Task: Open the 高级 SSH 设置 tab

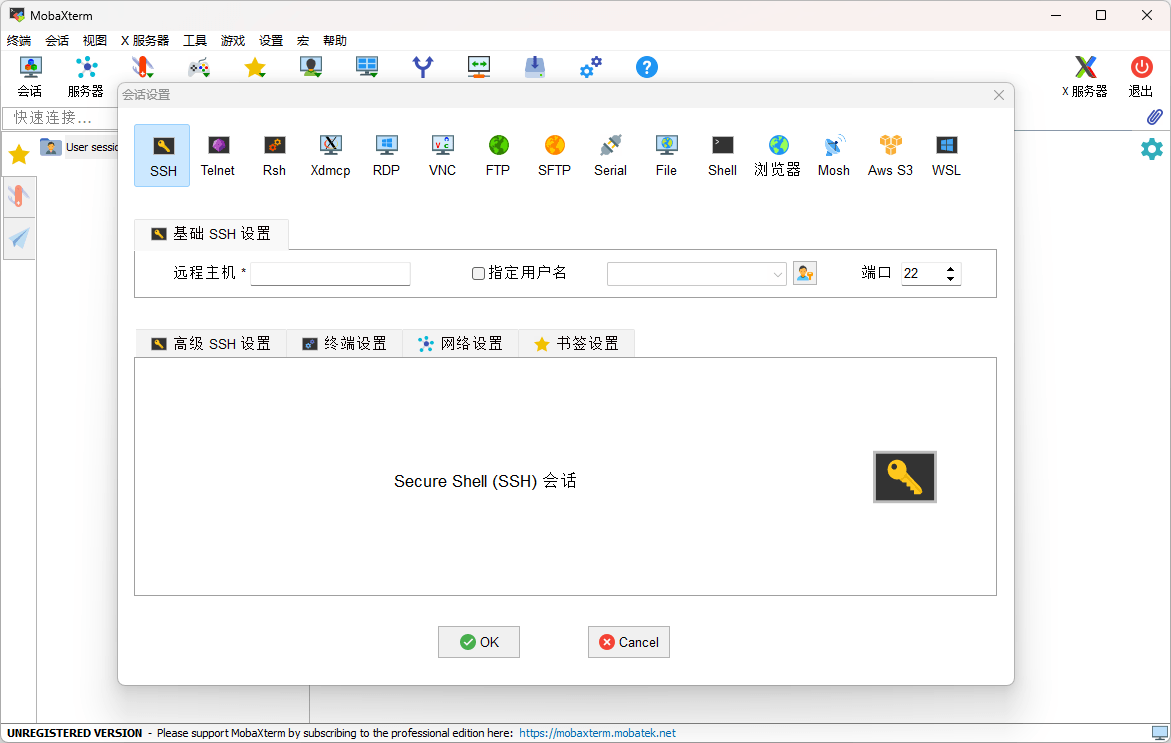Action: [211, 343]
